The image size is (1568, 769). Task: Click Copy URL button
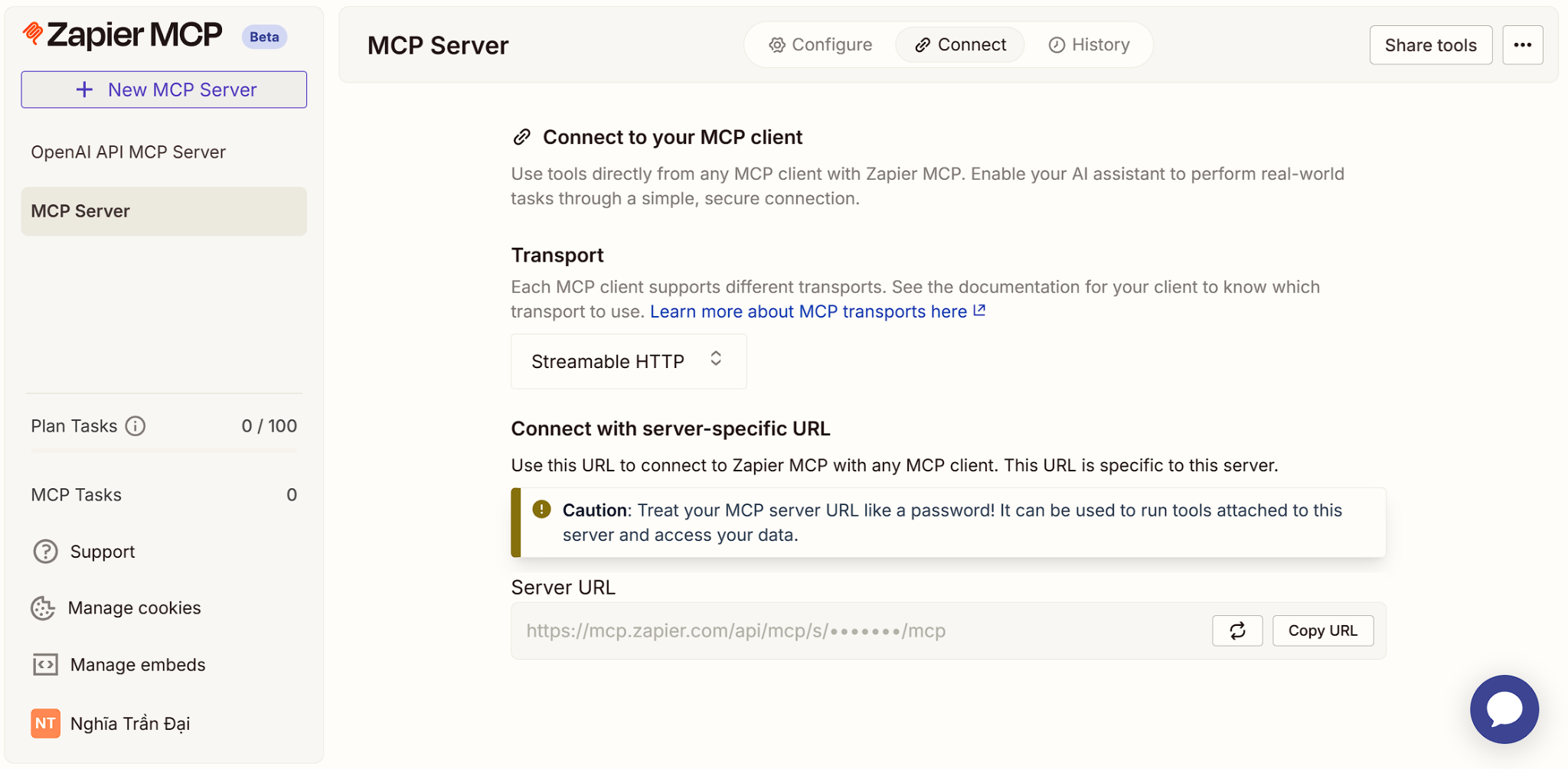(1322, 631)
